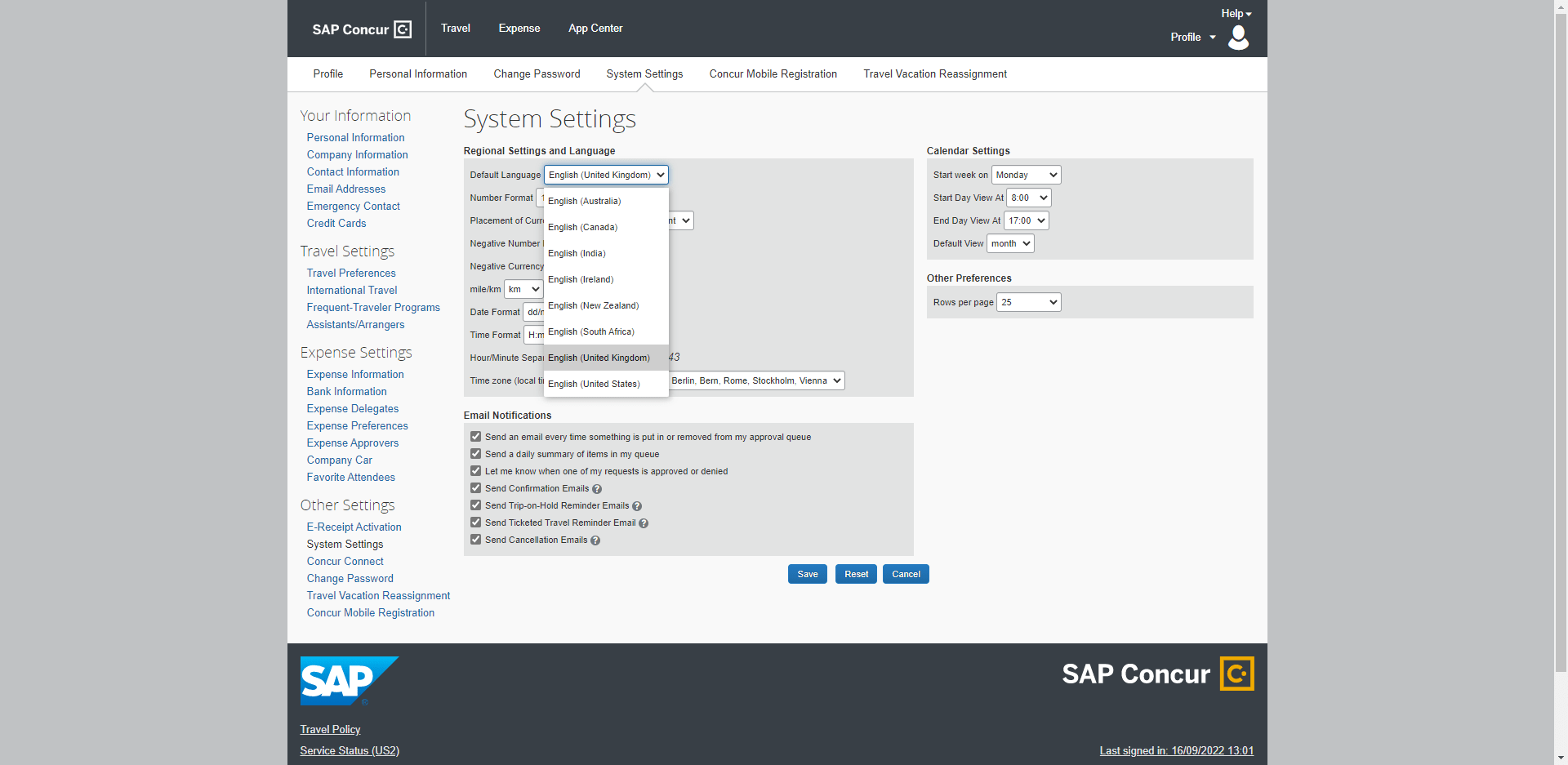Open the App Center navigation item
Image resolution: width=1568 pixels, height=765 pixels.
(x=595, y=29)
